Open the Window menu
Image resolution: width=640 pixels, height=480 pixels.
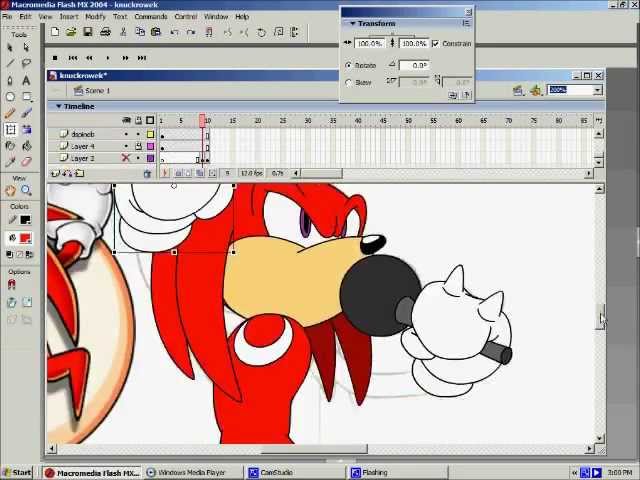tap(216, 17)
